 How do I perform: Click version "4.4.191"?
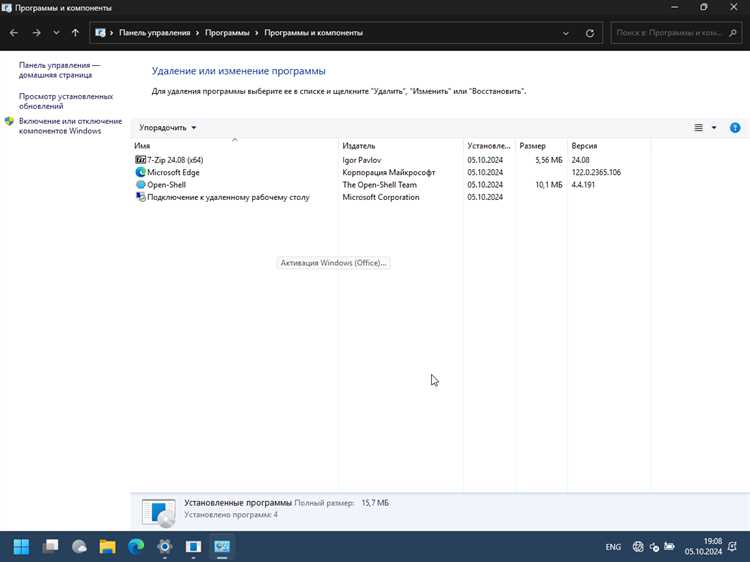(583, 185)
